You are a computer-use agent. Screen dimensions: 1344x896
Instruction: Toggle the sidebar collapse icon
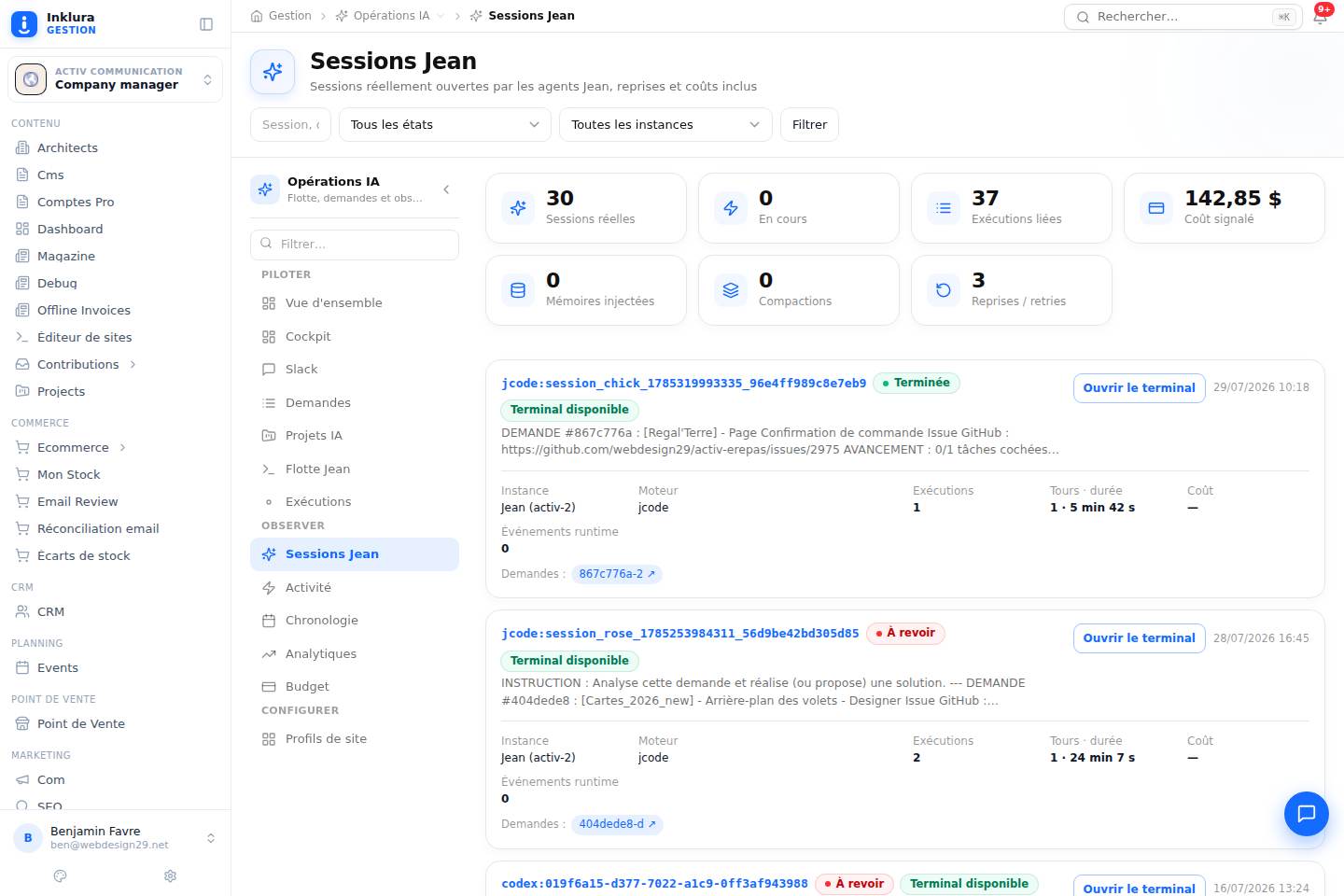point(206,24)
